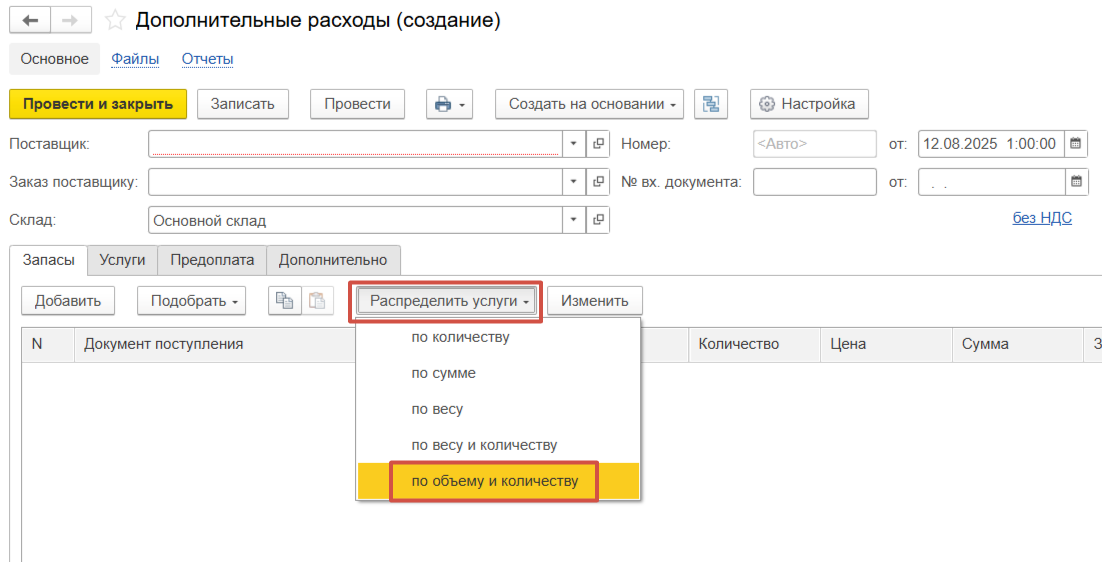Expand the Заказ поставщику dropdown

pos(574,182)
